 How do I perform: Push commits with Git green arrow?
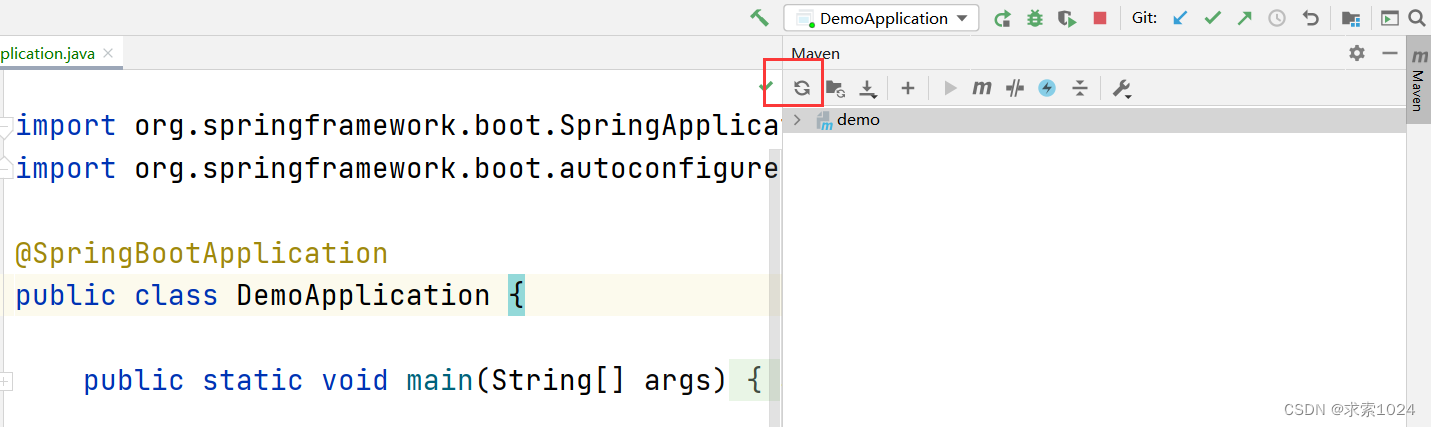(x=1244, y=18)
